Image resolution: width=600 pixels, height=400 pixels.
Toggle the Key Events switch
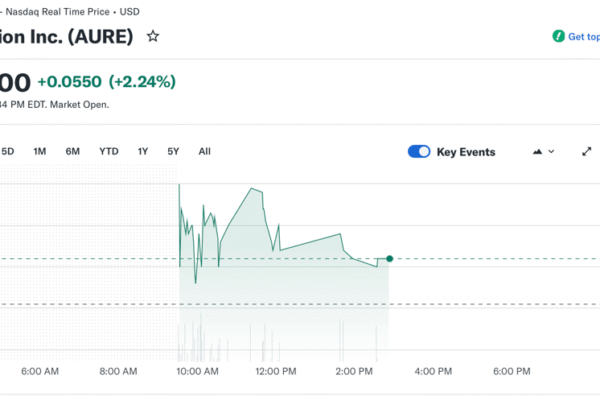(x=419, y=152)
